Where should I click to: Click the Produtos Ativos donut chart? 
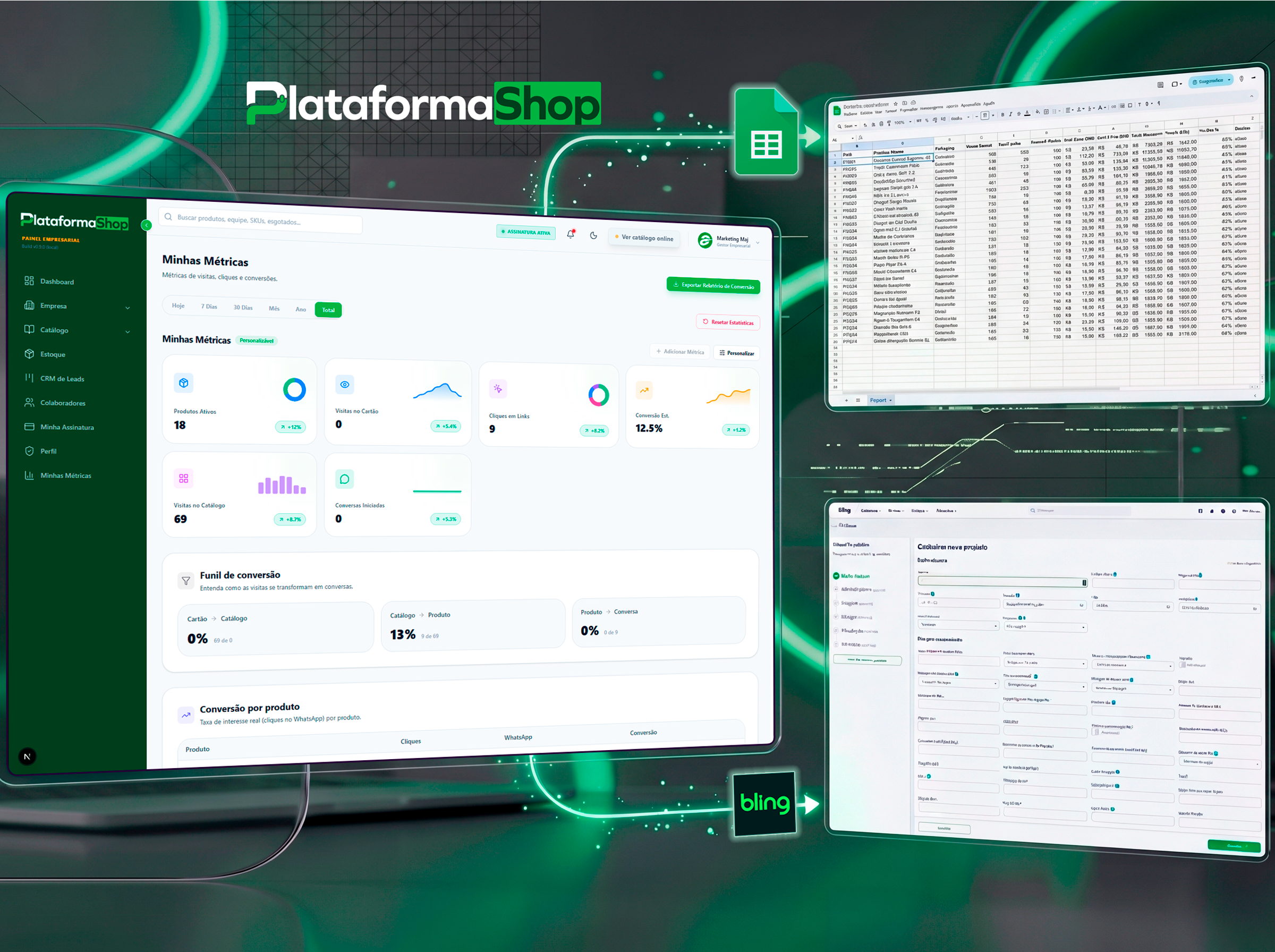pyautogui.click(x=294, y=389)
